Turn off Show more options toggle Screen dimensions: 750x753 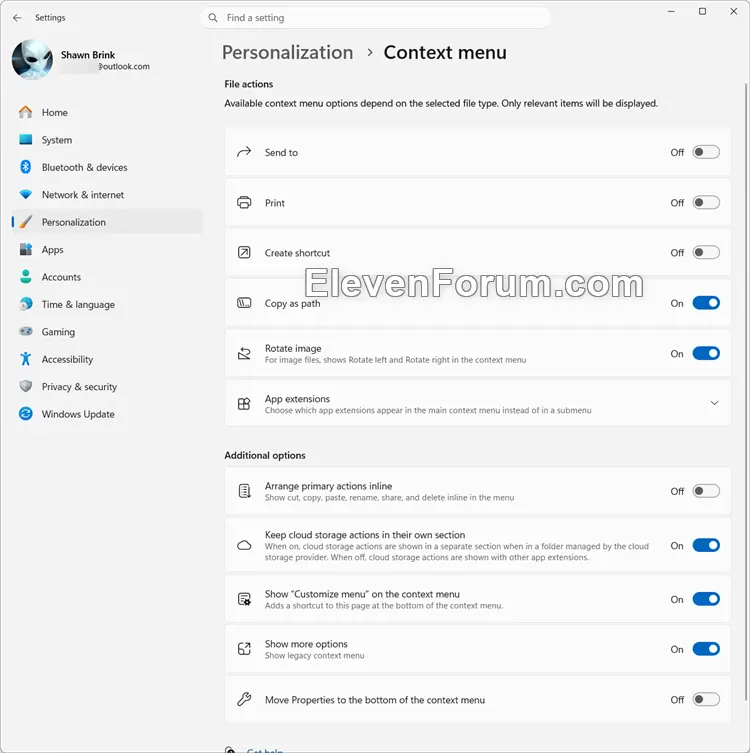(x=706, y=649)
